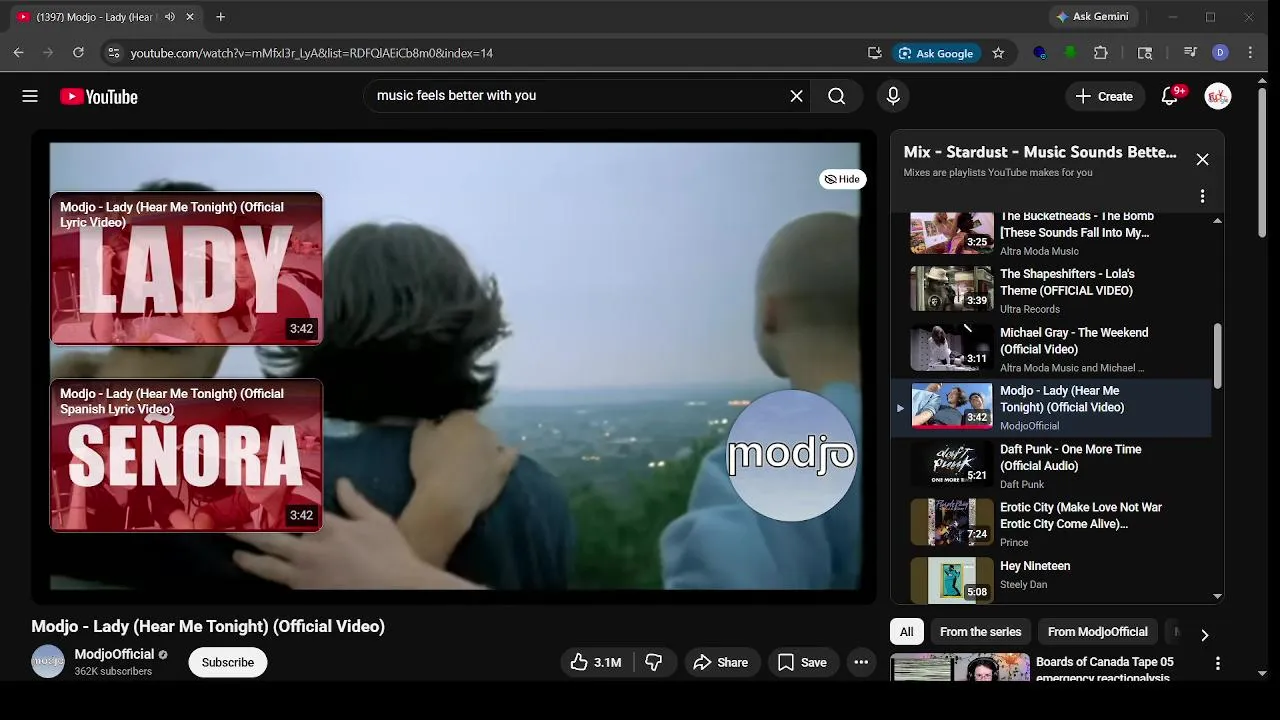Image resolution: width=1280 pixels, height=720 pixels.
Task: Mute the tab via the speaker icon
Action: tap(169, 17)
